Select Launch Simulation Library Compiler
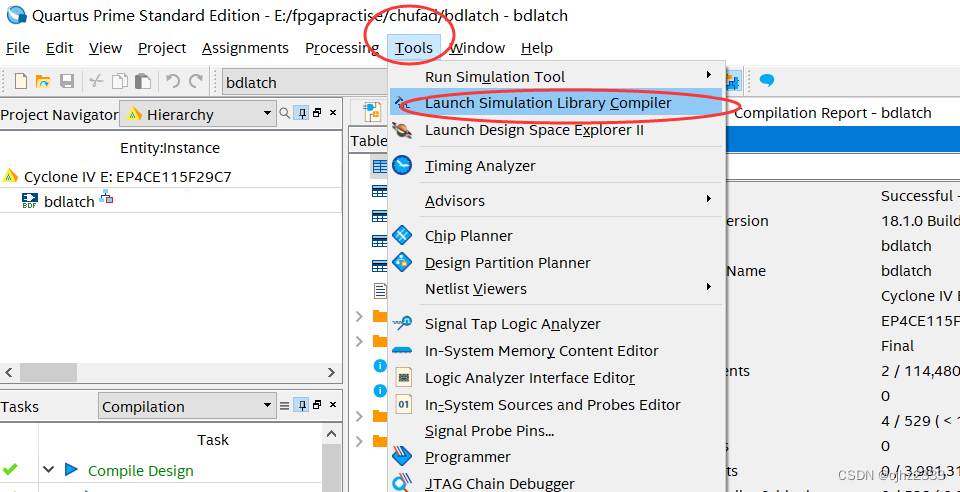960x492 pixels. click(548, 103)
